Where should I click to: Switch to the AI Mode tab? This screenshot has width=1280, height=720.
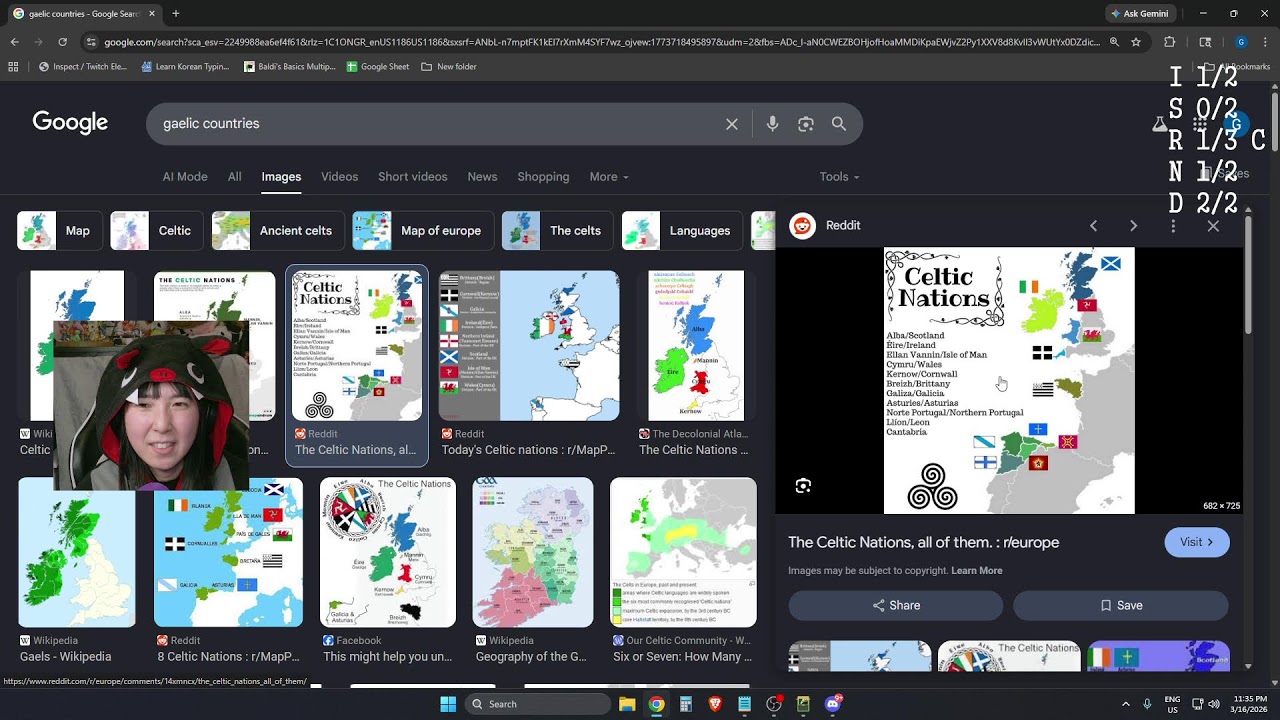click(185, 177)
